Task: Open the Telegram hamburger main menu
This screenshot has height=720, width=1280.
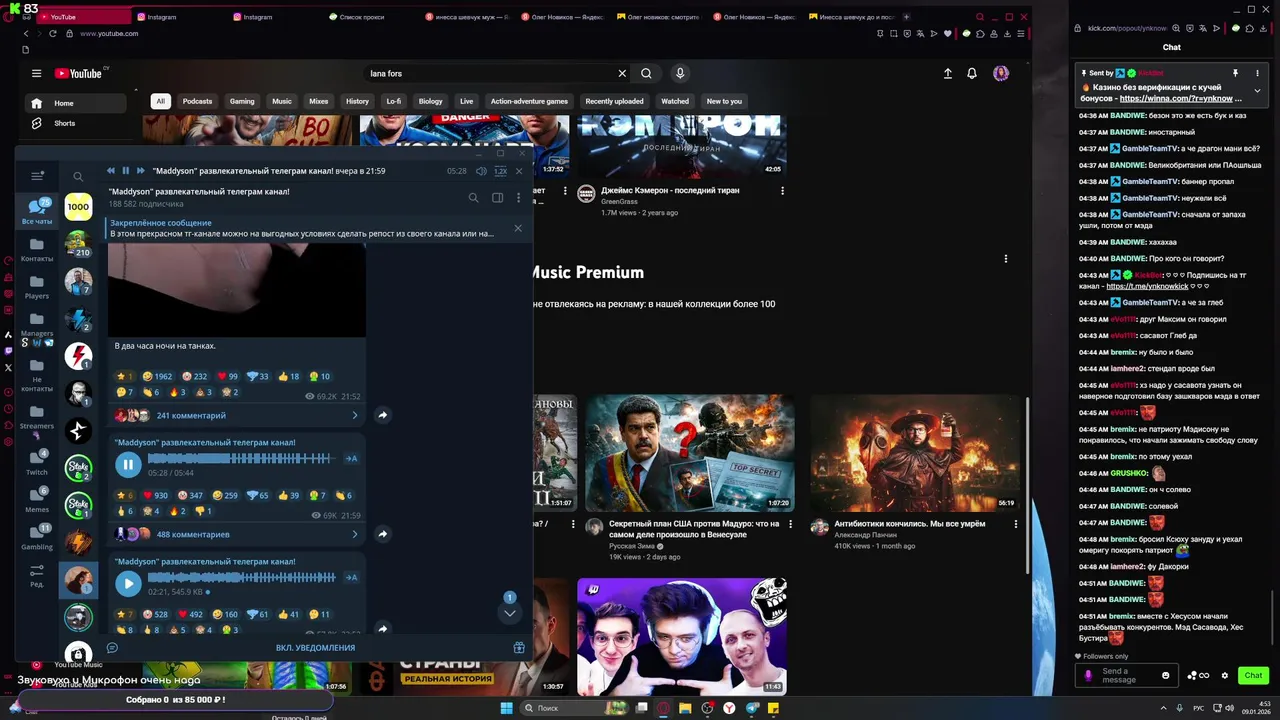Action: 37,176
